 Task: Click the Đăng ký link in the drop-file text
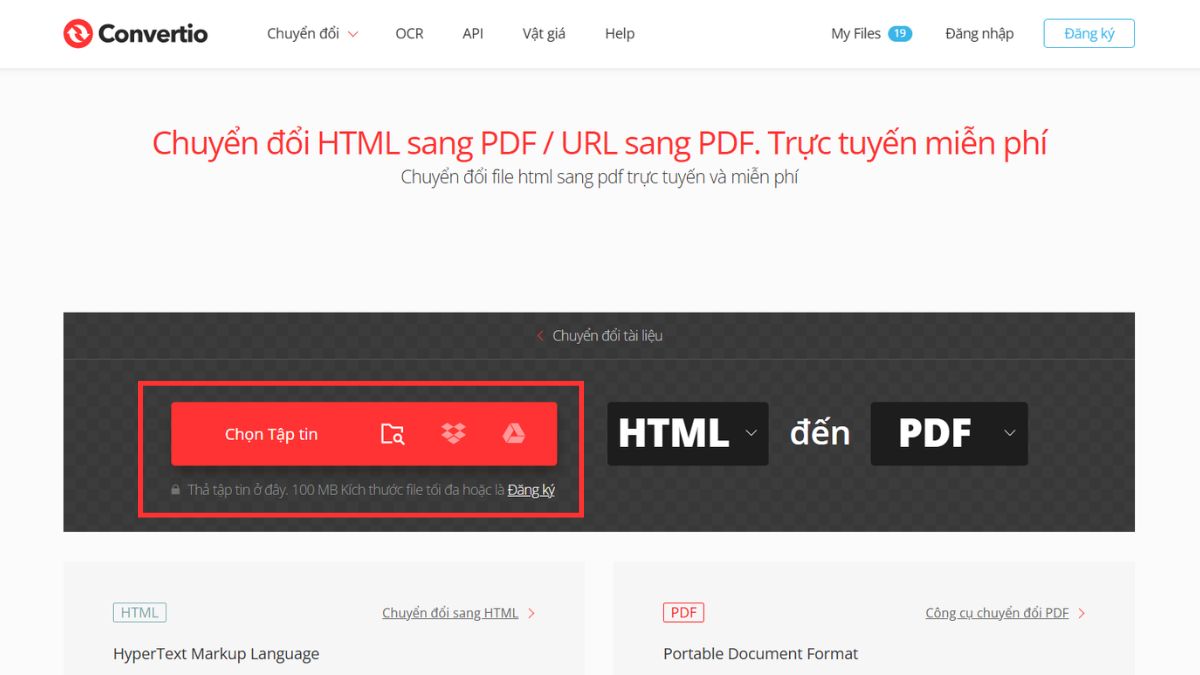coord(531,490)
